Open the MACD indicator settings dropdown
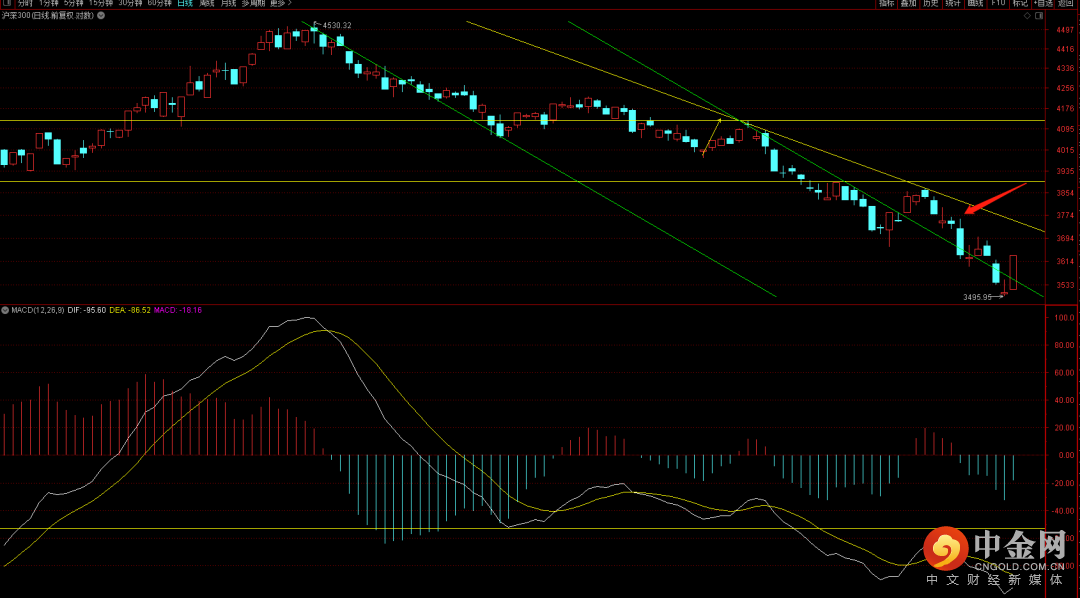Image resolution: width=1080 pixels, height=598 pixels. 4,310
